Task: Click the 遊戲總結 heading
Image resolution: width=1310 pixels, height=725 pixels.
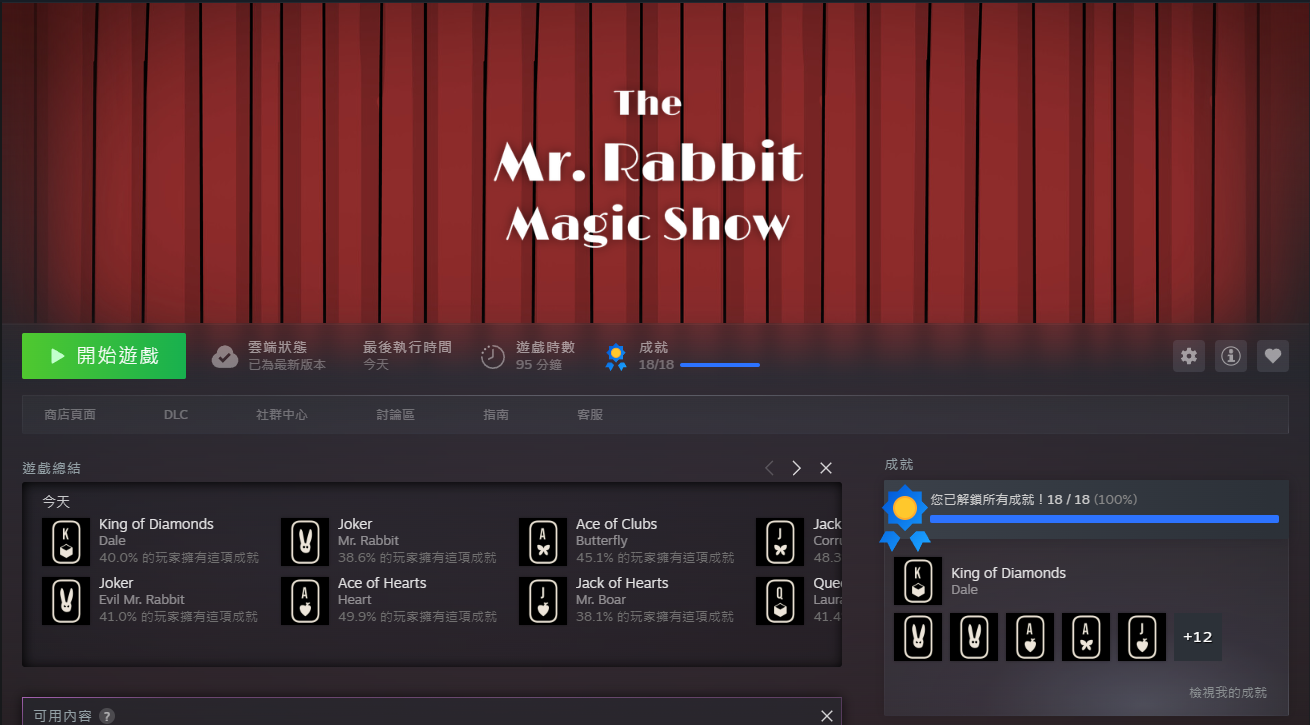Action: [x=52, y=468]
